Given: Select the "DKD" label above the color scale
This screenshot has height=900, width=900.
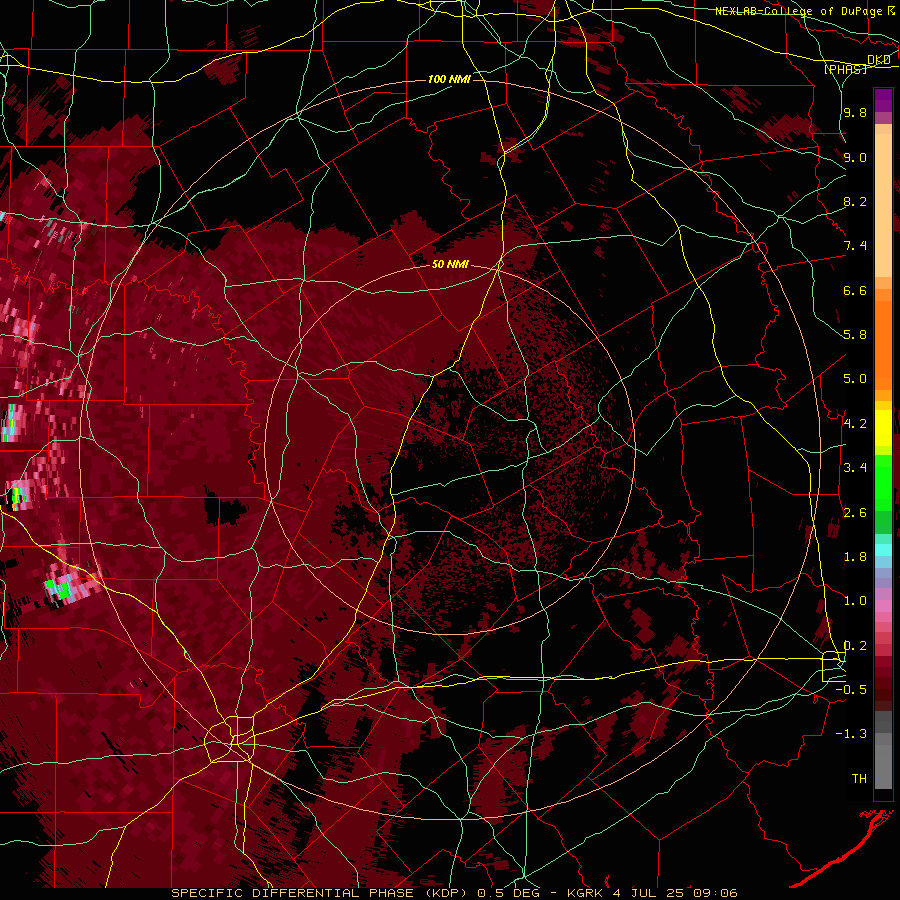Looking at the screenshot, I should pos(878,60).
